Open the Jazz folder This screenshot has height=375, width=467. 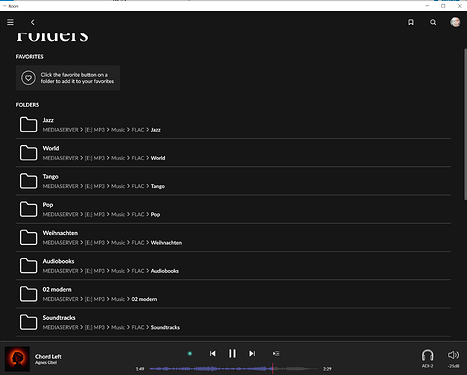click(233, 125)
